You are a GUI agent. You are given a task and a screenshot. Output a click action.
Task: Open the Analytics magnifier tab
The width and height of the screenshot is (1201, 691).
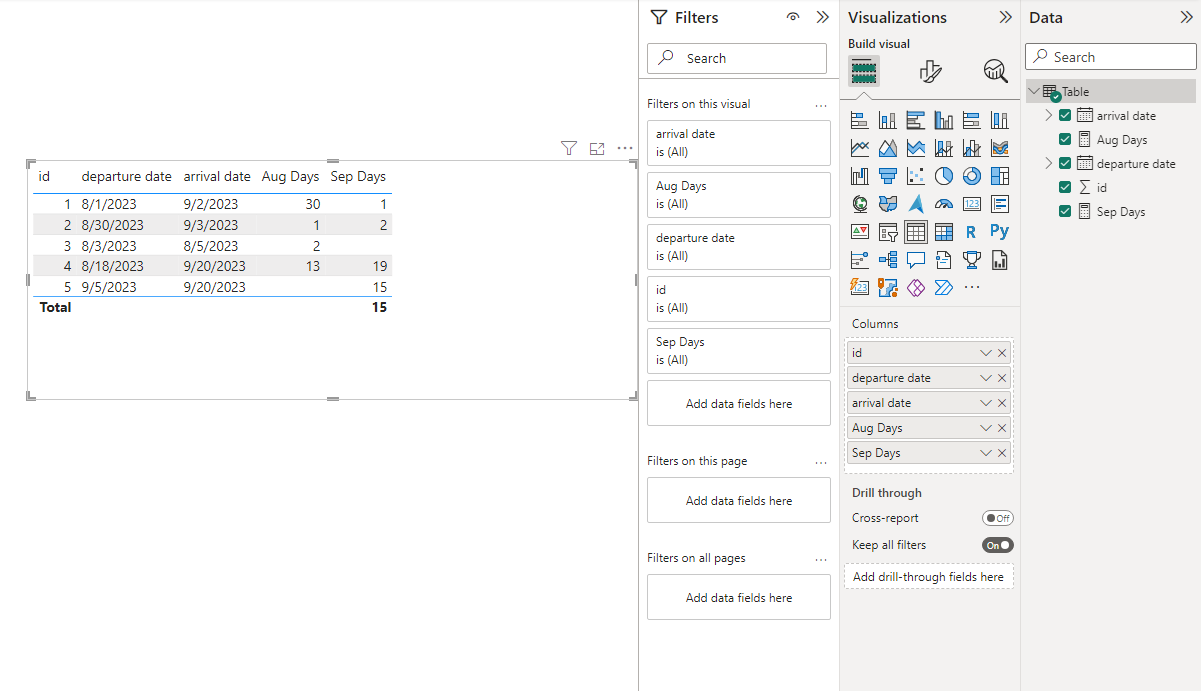[995, 71]
